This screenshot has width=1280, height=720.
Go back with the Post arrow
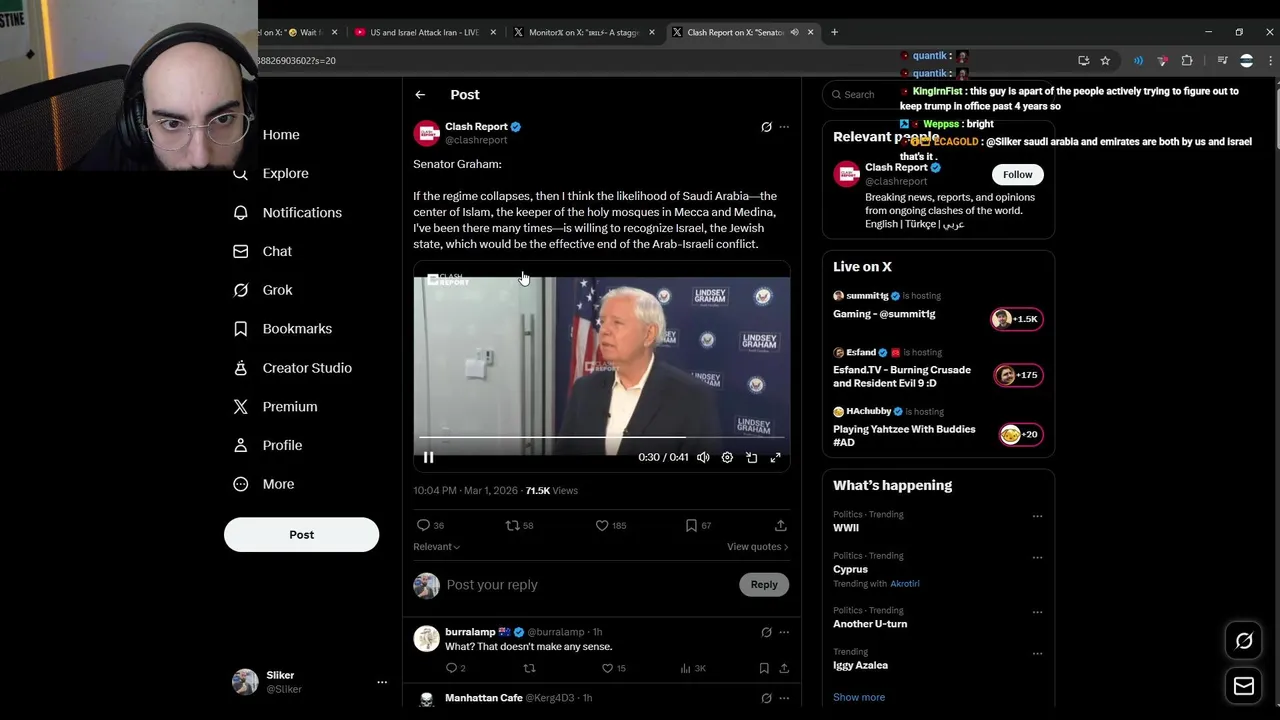(x=420, y=95)
